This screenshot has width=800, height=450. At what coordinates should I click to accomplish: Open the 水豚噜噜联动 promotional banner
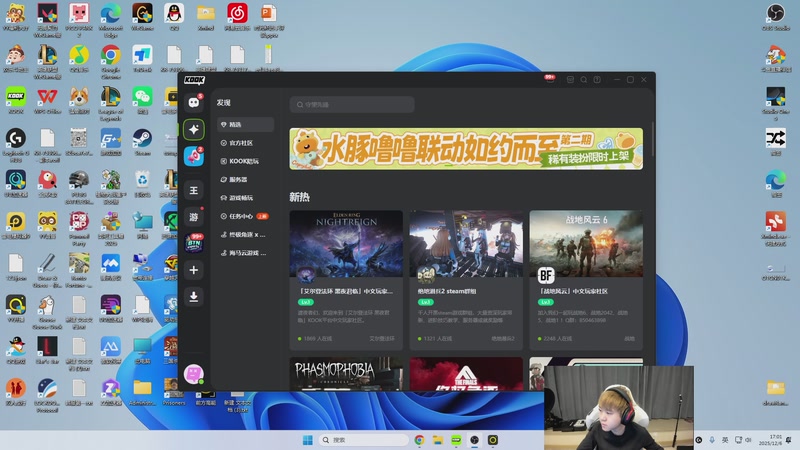tap(466, 148)
